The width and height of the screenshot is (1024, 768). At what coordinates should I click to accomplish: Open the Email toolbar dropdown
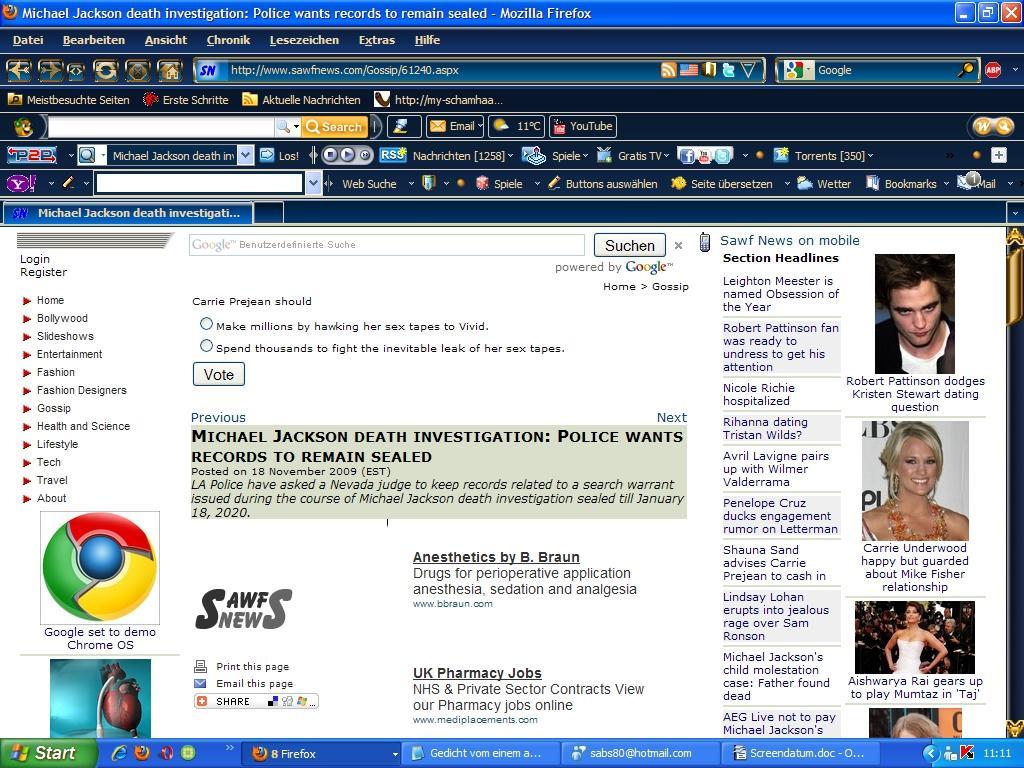coord(480,126)
